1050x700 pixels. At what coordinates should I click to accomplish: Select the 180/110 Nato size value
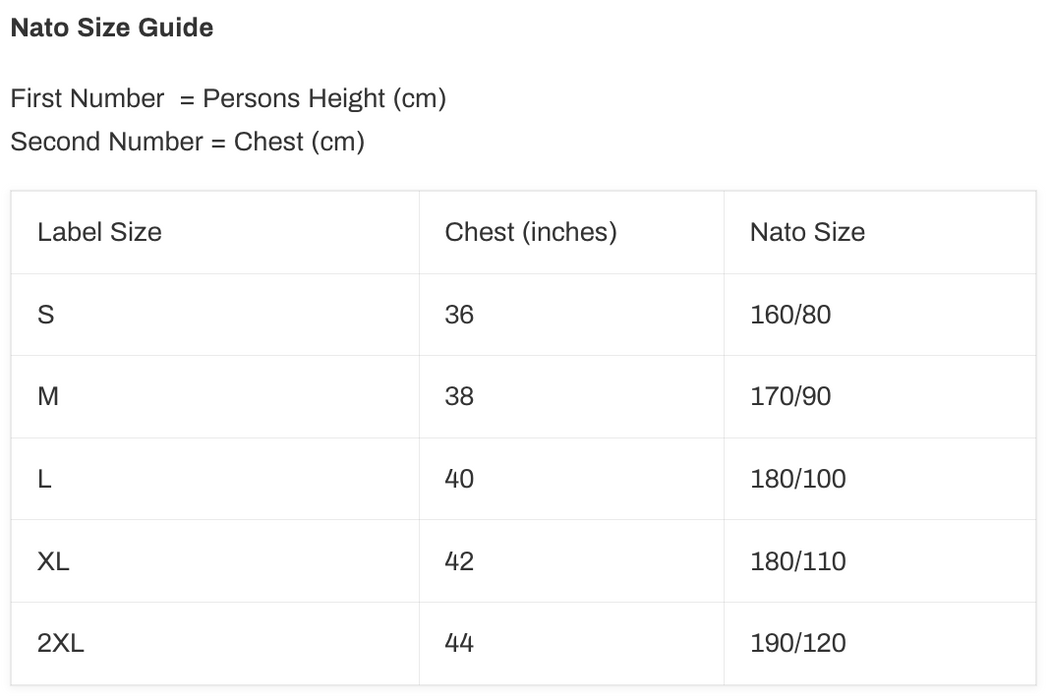click(x=797, y=561)
